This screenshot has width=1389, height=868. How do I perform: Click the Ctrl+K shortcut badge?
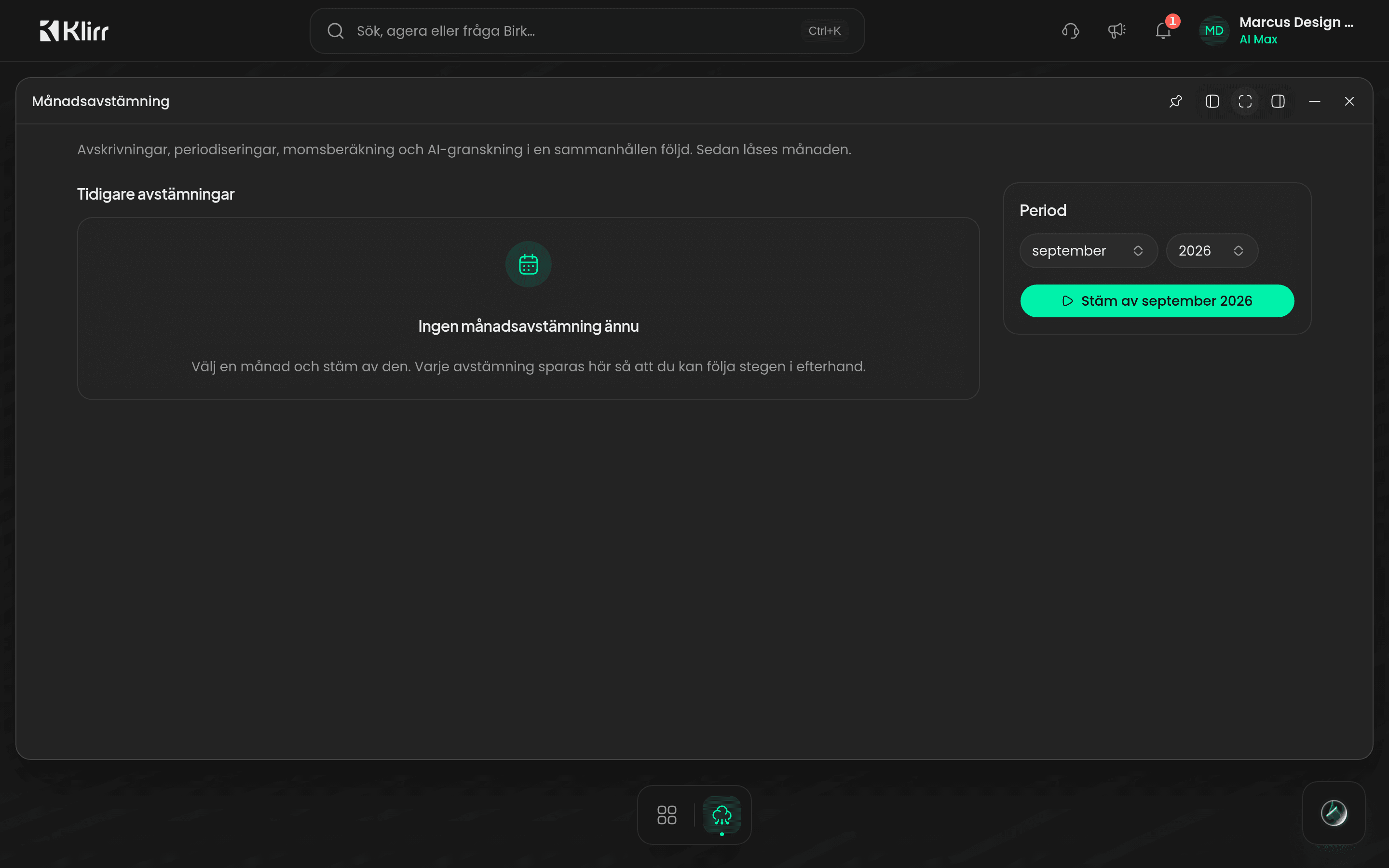click(824, 31)
